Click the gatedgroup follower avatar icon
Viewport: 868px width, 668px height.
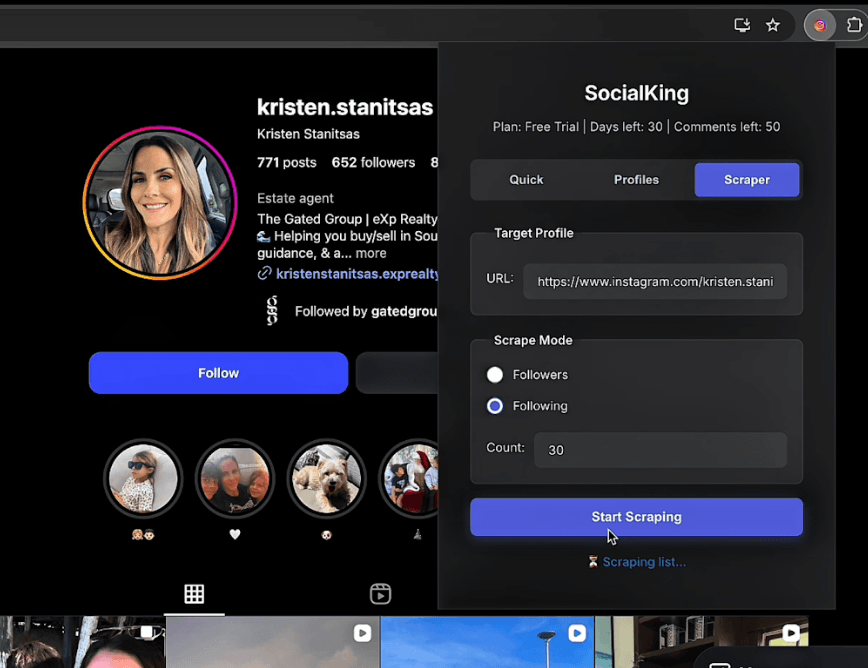(272, 311)
